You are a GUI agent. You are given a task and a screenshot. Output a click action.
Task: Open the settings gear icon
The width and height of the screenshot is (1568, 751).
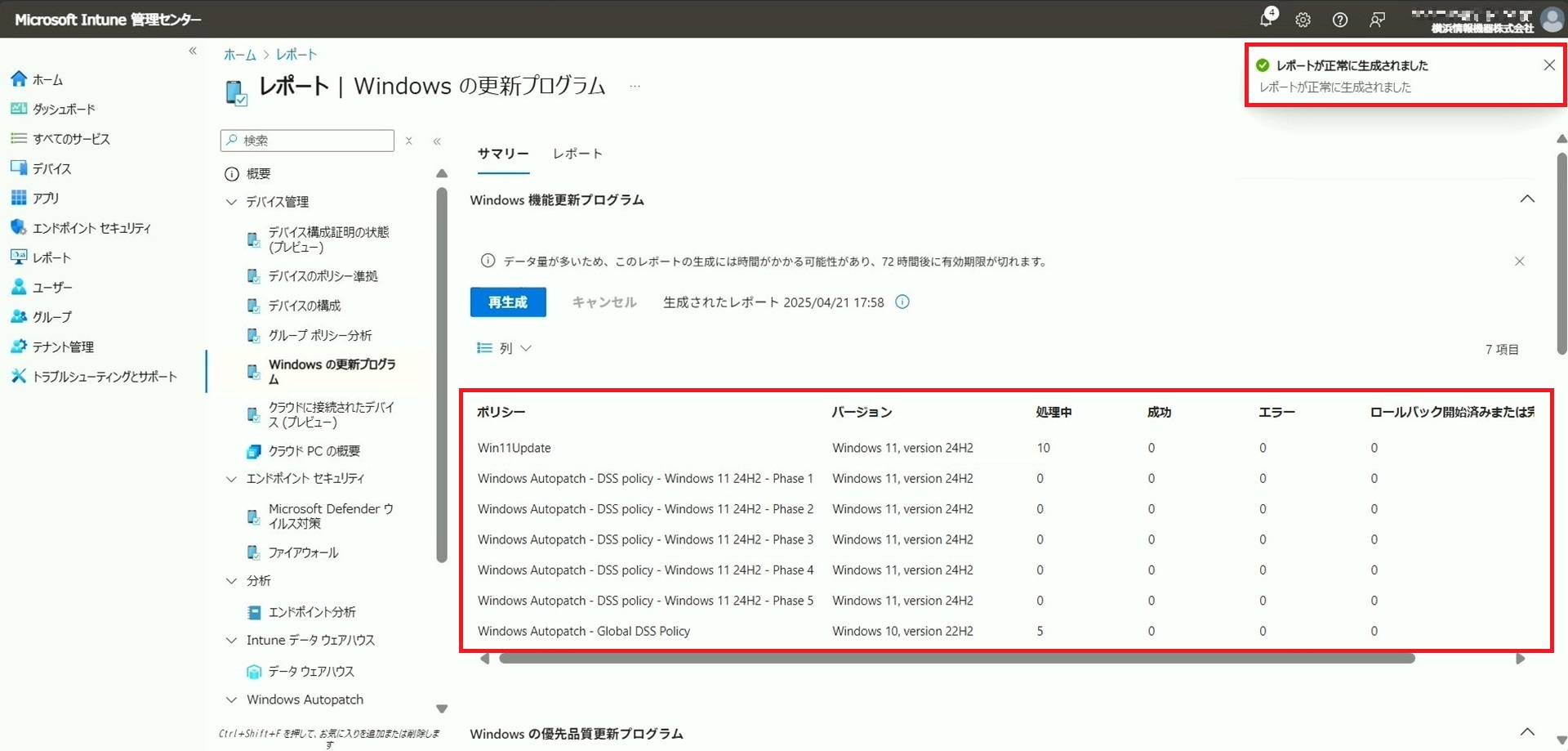[x=1303, y=20]
